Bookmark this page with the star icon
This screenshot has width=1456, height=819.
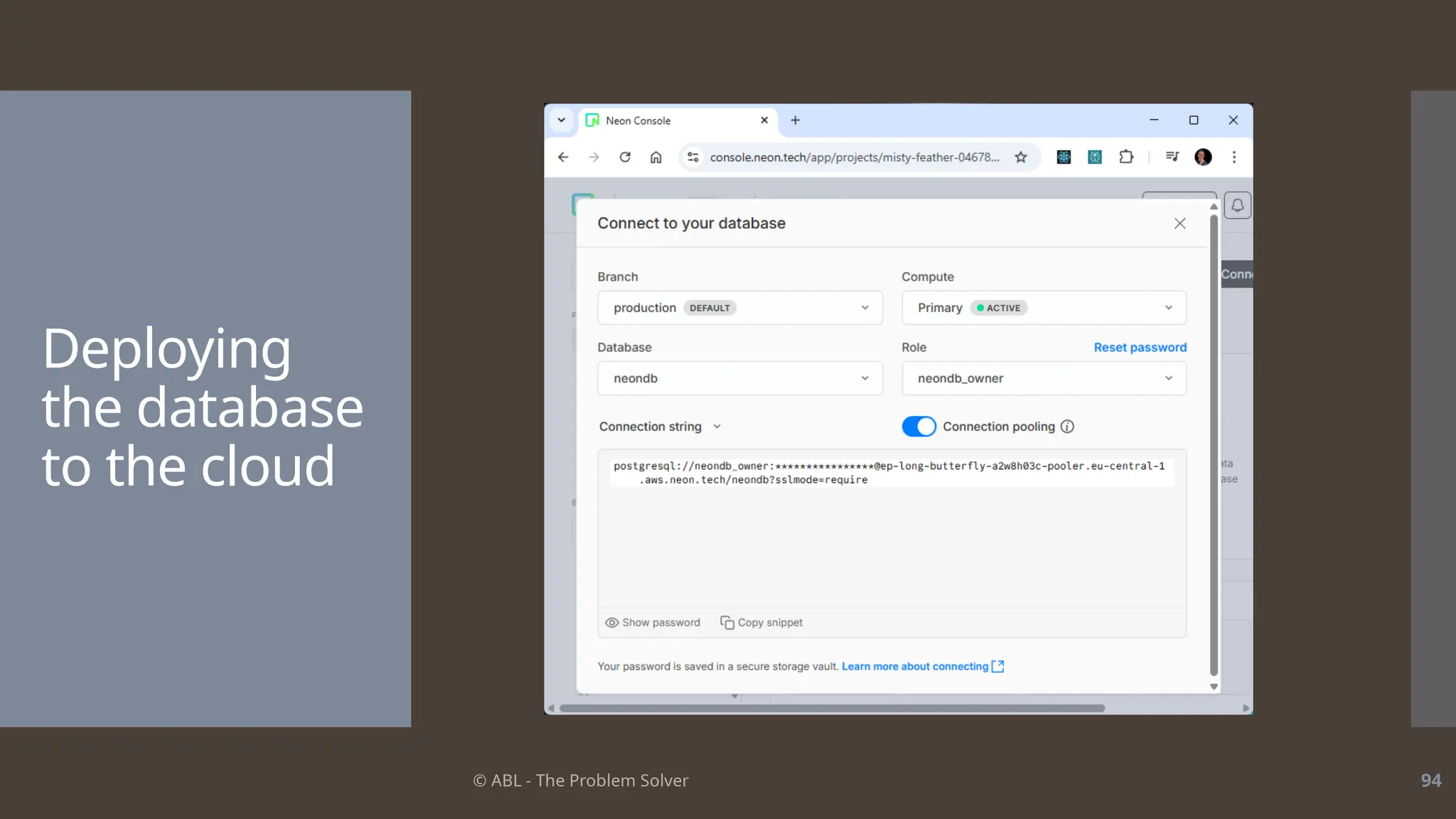(1021, 157)
